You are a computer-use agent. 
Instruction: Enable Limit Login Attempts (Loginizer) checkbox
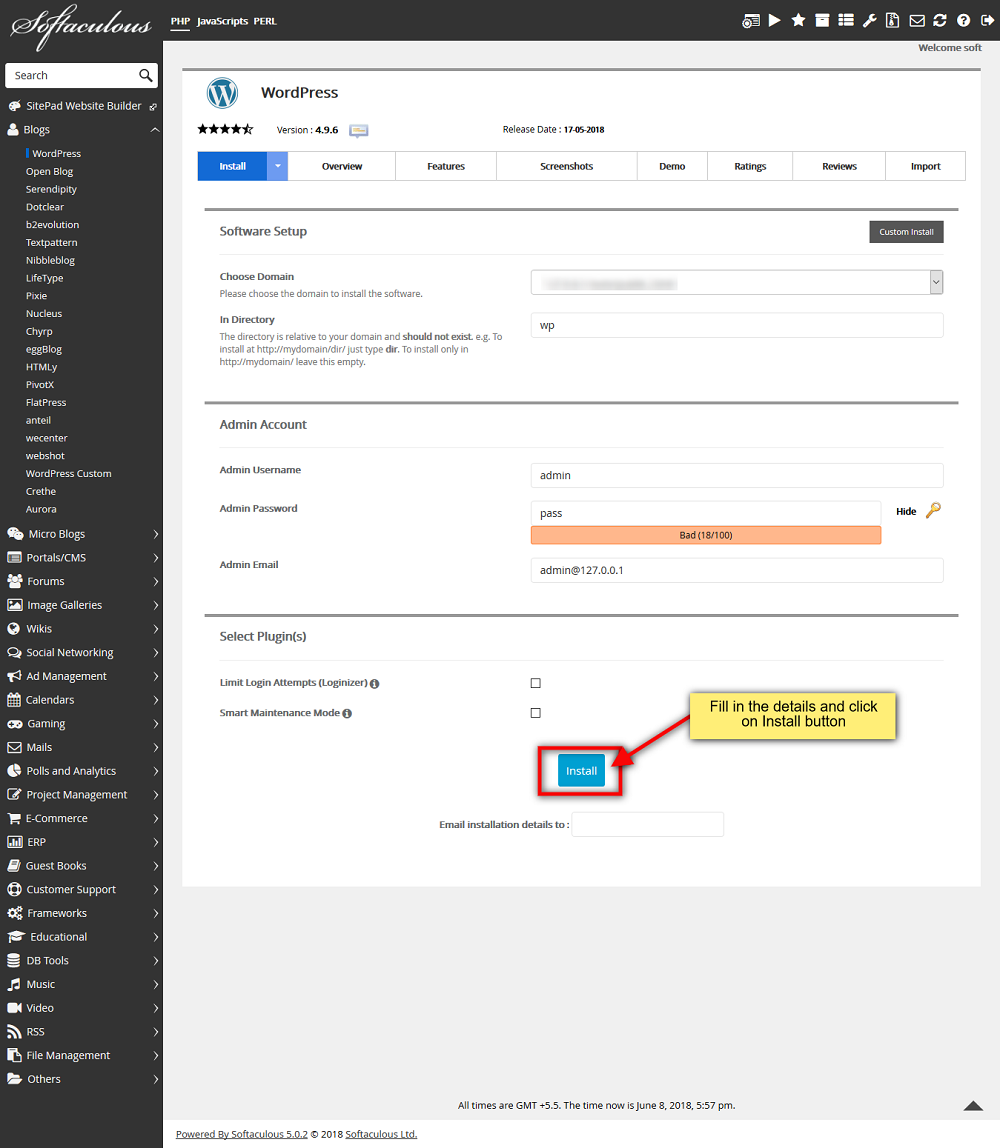pyautogui.click(x=536, y=683)
